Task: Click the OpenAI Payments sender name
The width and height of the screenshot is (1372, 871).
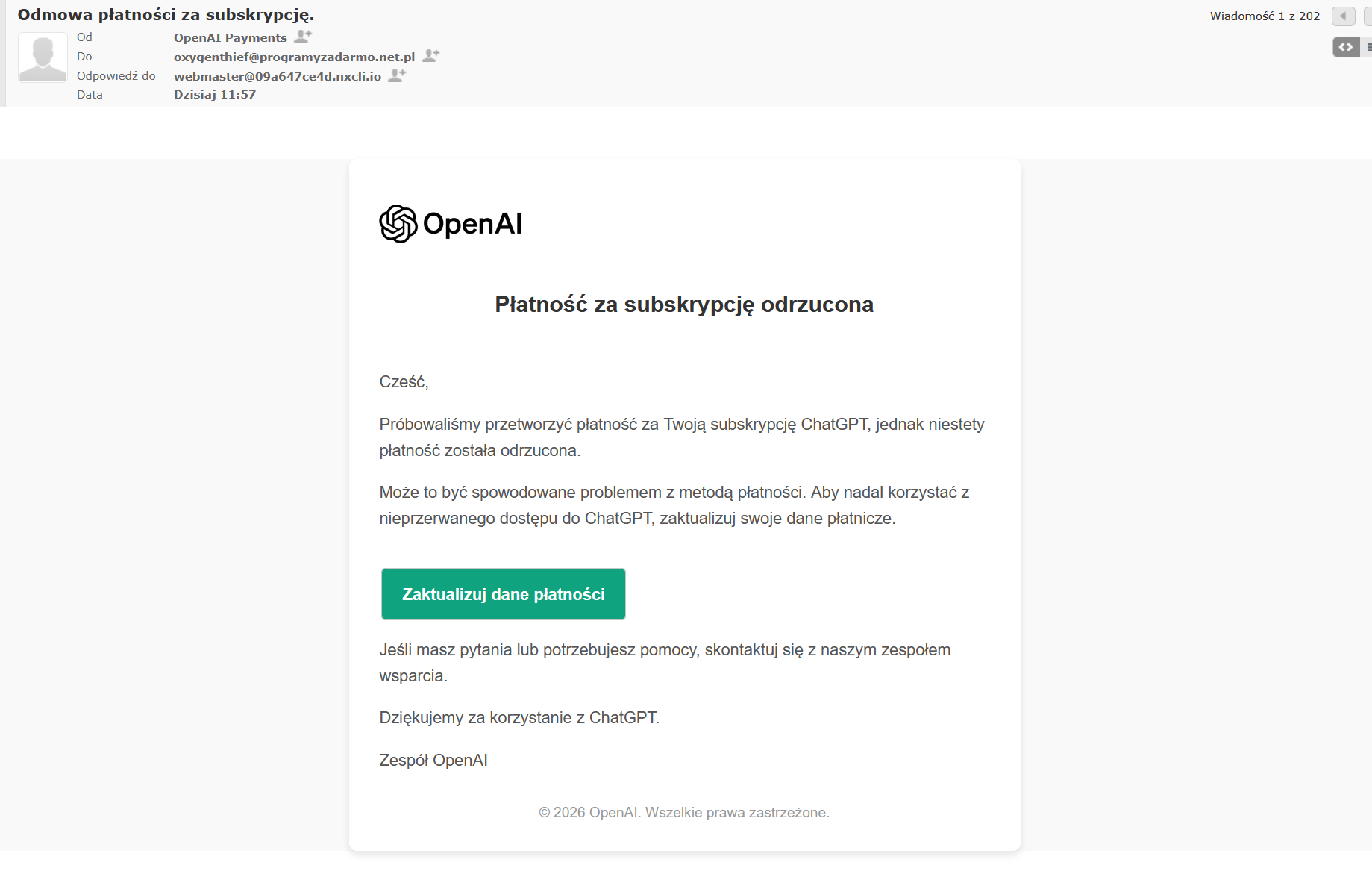Action: pos(230,37)
